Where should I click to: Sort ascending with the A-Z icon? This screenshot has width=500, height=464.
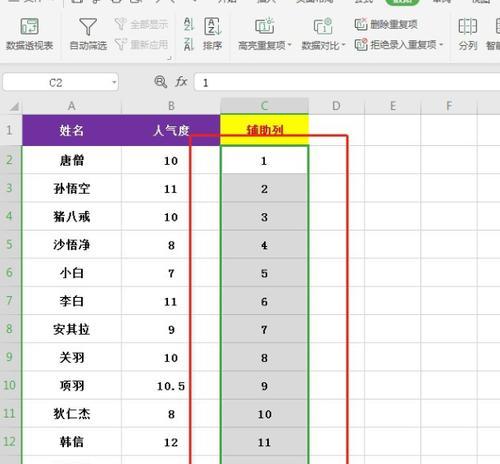coord(189,24)
